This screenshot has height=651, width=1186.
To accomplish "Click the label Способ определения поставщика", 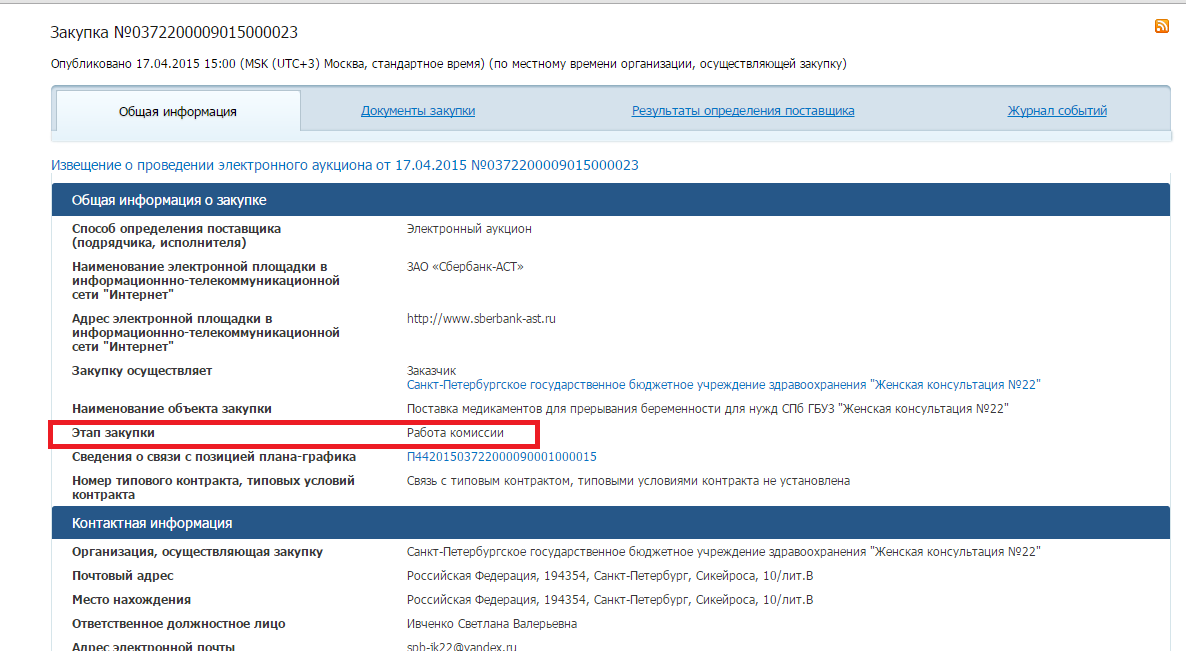I will pos(176,235).
